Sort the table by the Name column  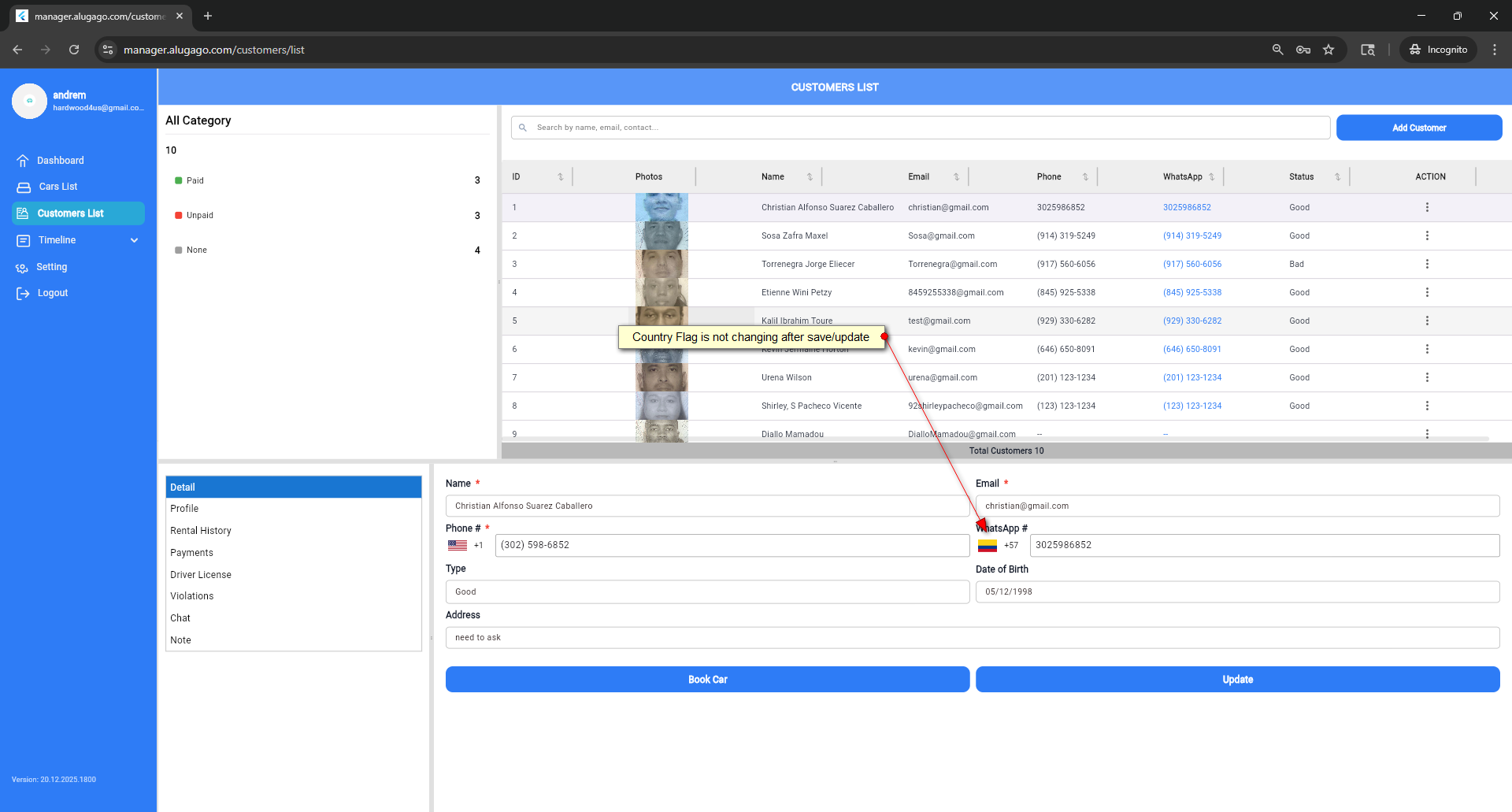point(809,177)
